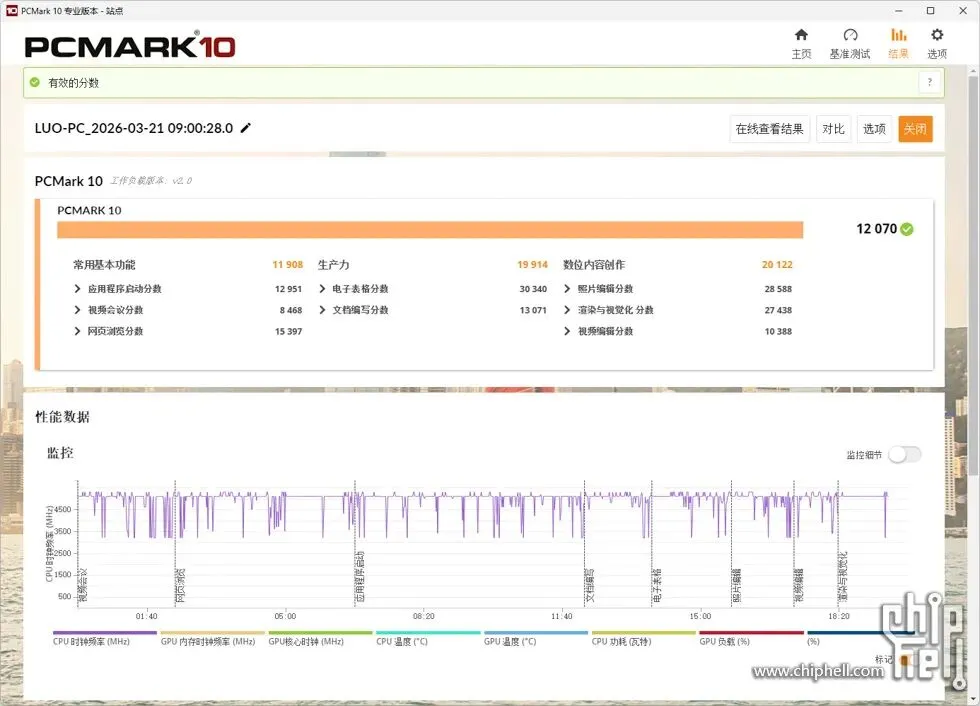Click the 文档编写分数 value 13 071
980x706 pixels.
tap(533, 310)
